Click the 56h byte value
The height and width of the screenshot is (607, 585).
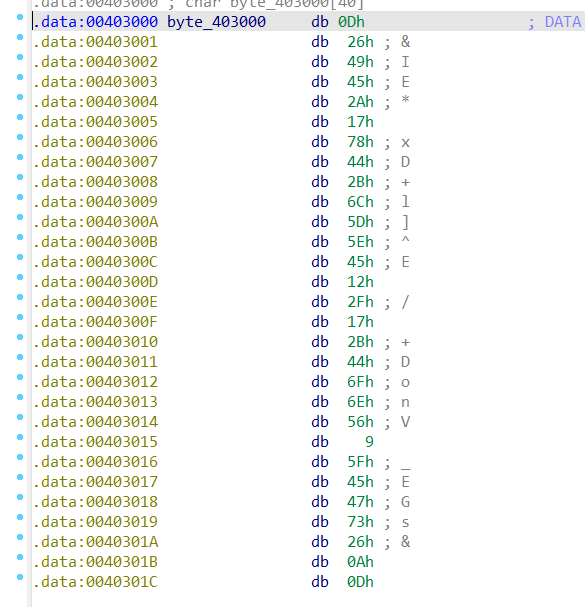[360, 422]
